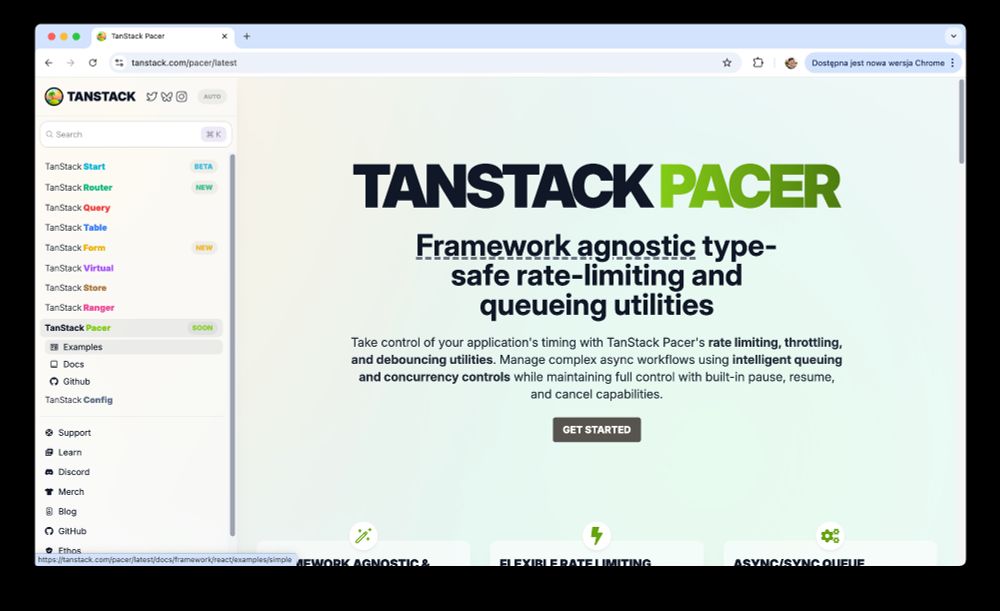Viewport: 1000px width, 611px height.
Task: Click the site information icon in address bar
Action: tap(119, 63)
